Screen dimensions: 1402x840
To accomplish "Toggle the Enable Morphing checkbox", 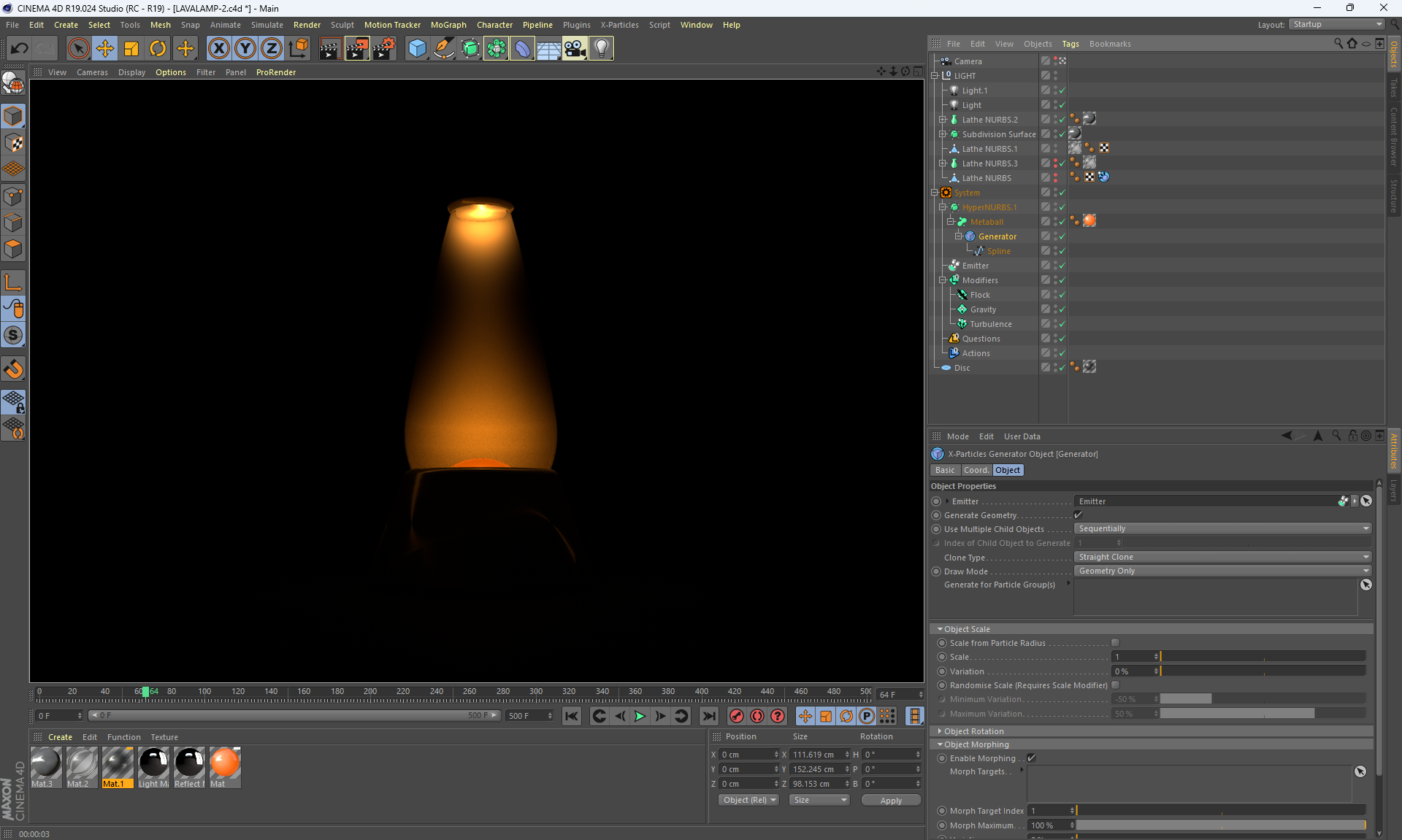I will pyautogui.click(x=1031, y=758).
